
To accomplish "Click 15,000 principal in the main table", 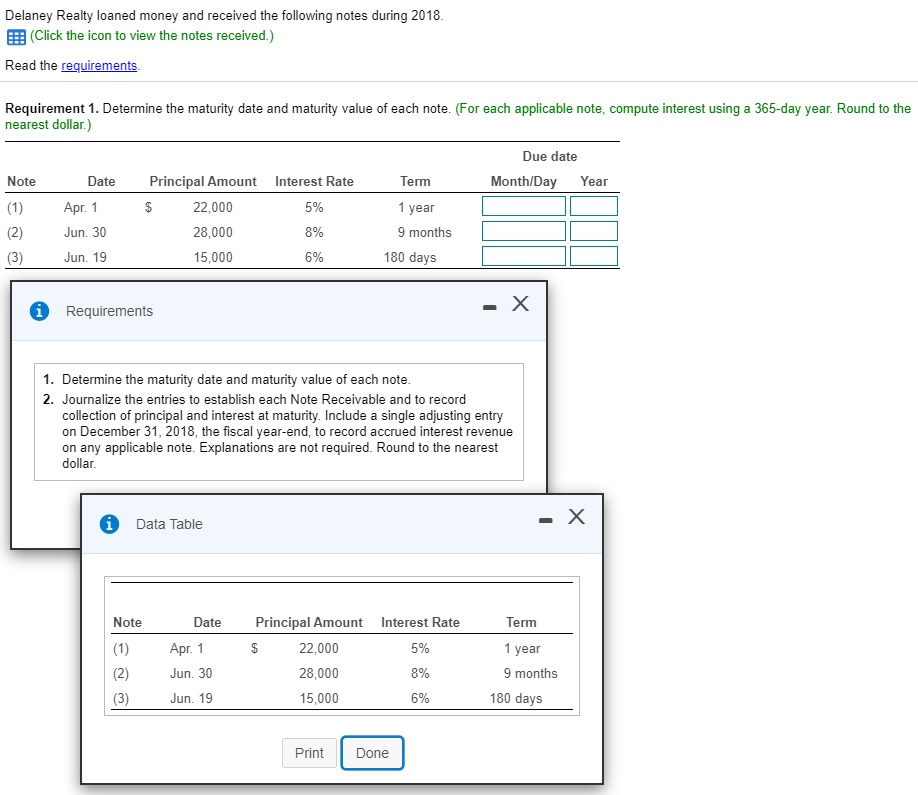I will coord(213,258).
